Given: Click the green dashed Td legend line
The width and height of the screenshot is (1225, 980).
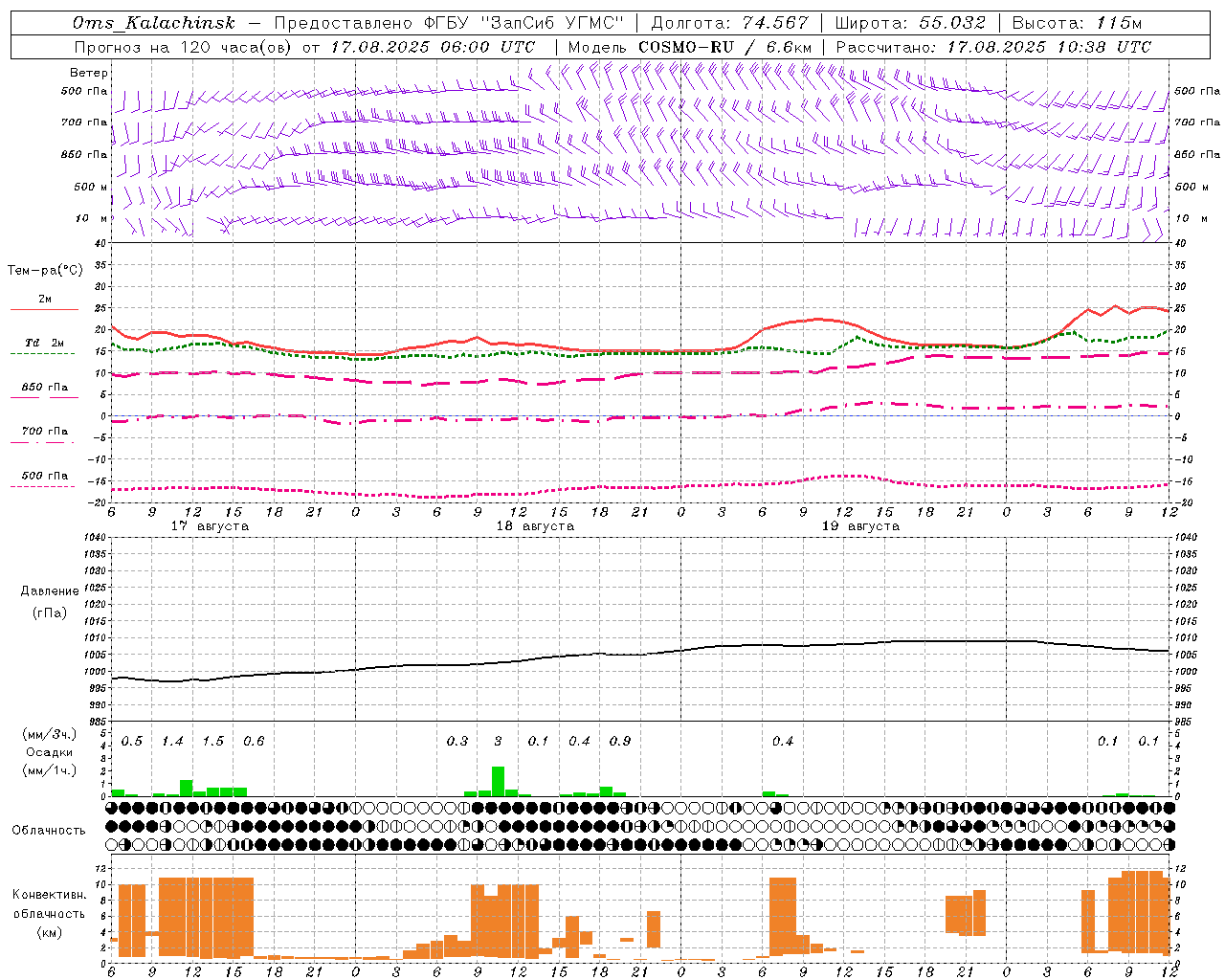Looking at the screenshot, I should click(42, 354).
